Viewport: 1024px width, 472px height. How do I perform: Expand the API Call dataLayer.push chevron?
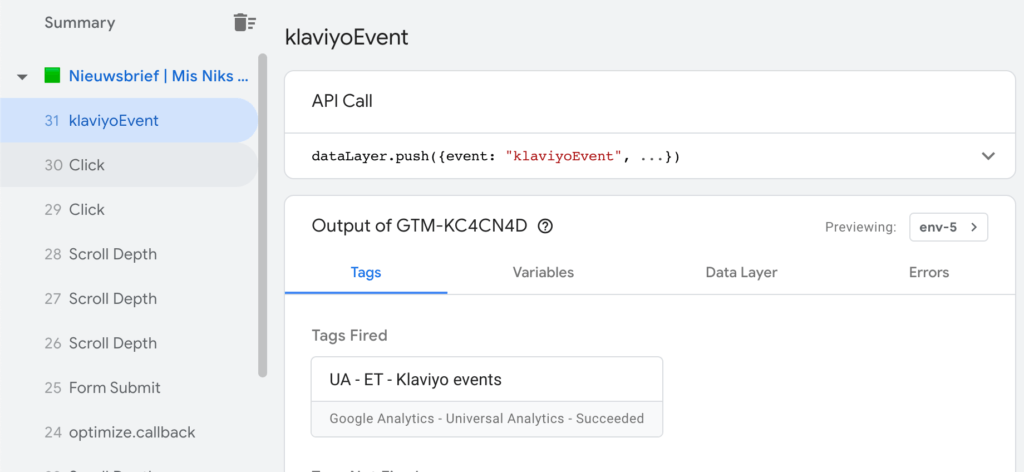click(988, 156)
